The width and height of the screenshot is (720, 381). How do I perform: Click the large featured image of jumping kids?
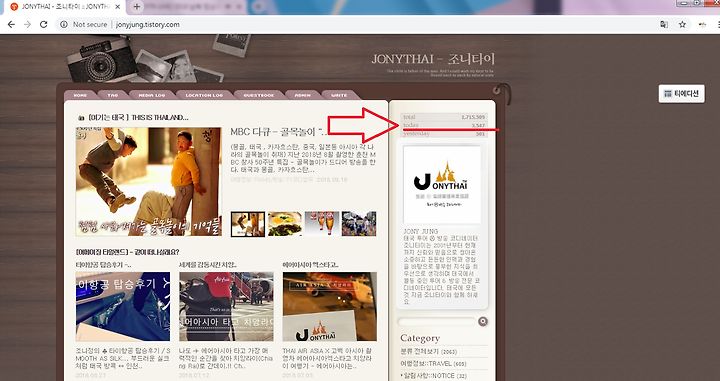point(149,182)
